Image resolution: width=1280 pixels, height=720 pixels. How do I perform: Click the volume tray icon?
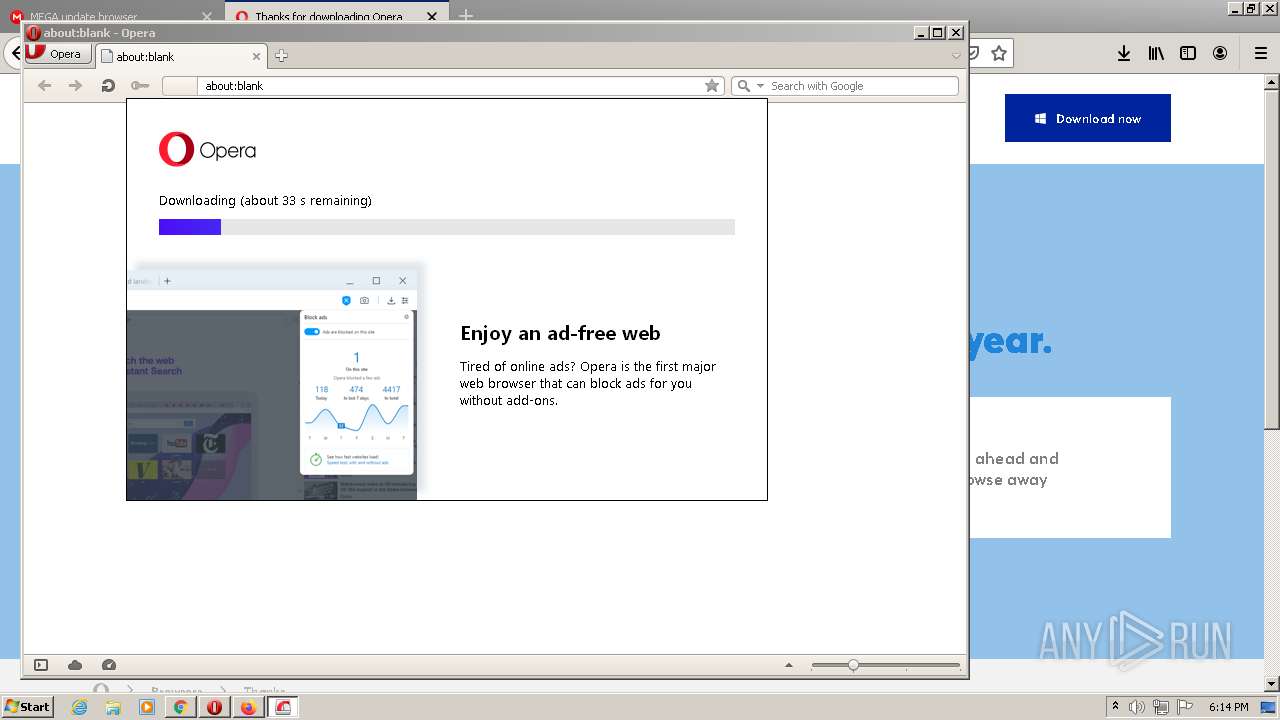click(1139, 707)
